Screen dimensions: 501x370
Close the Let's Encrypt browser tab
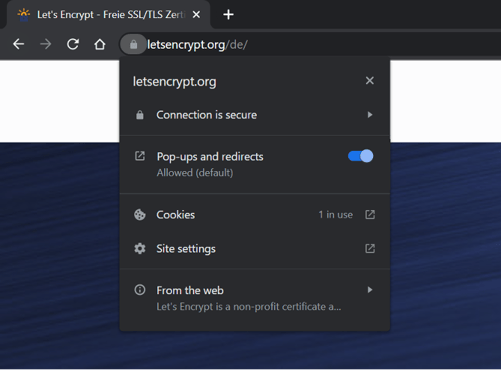pos(196,14)
